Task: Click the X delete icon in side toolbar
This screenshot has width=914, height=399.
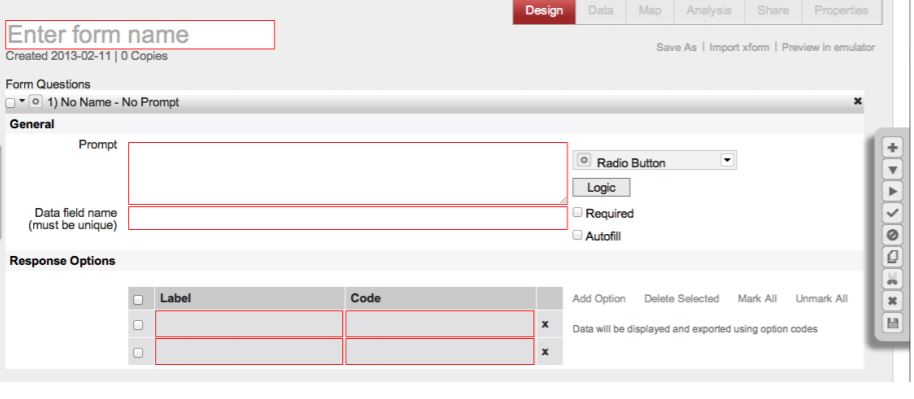Action: (891, 301)
